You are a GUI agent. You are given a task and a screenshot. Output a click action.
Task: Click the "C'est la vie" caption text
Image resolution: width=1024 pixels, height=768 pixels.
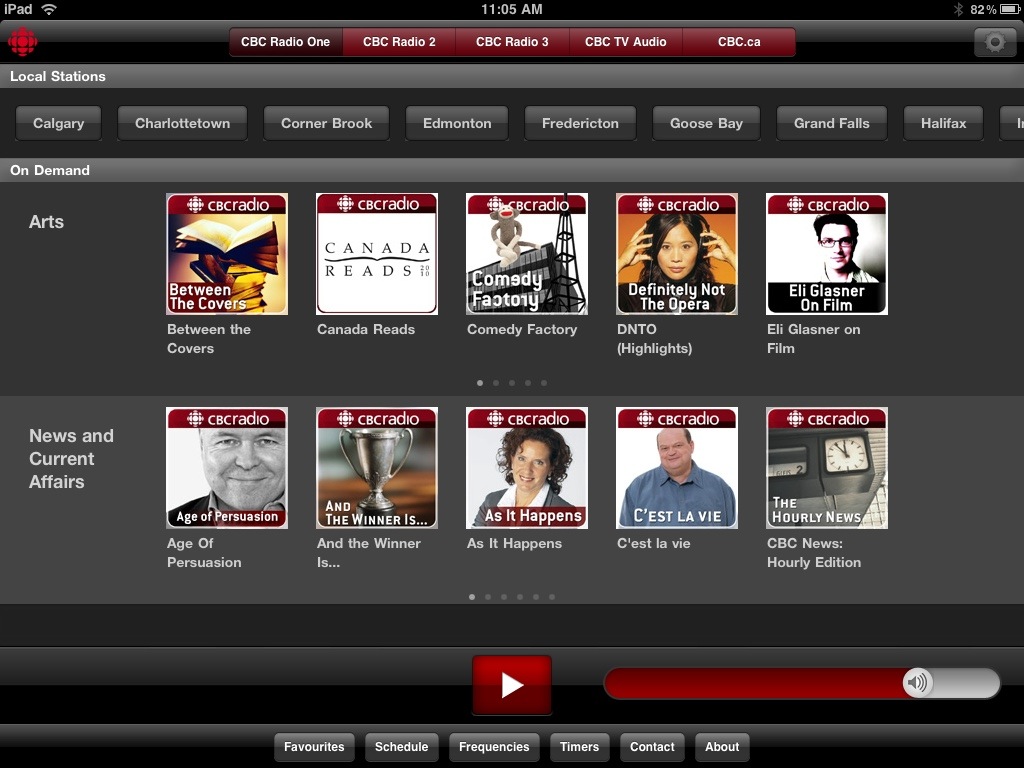pos(654,543)
